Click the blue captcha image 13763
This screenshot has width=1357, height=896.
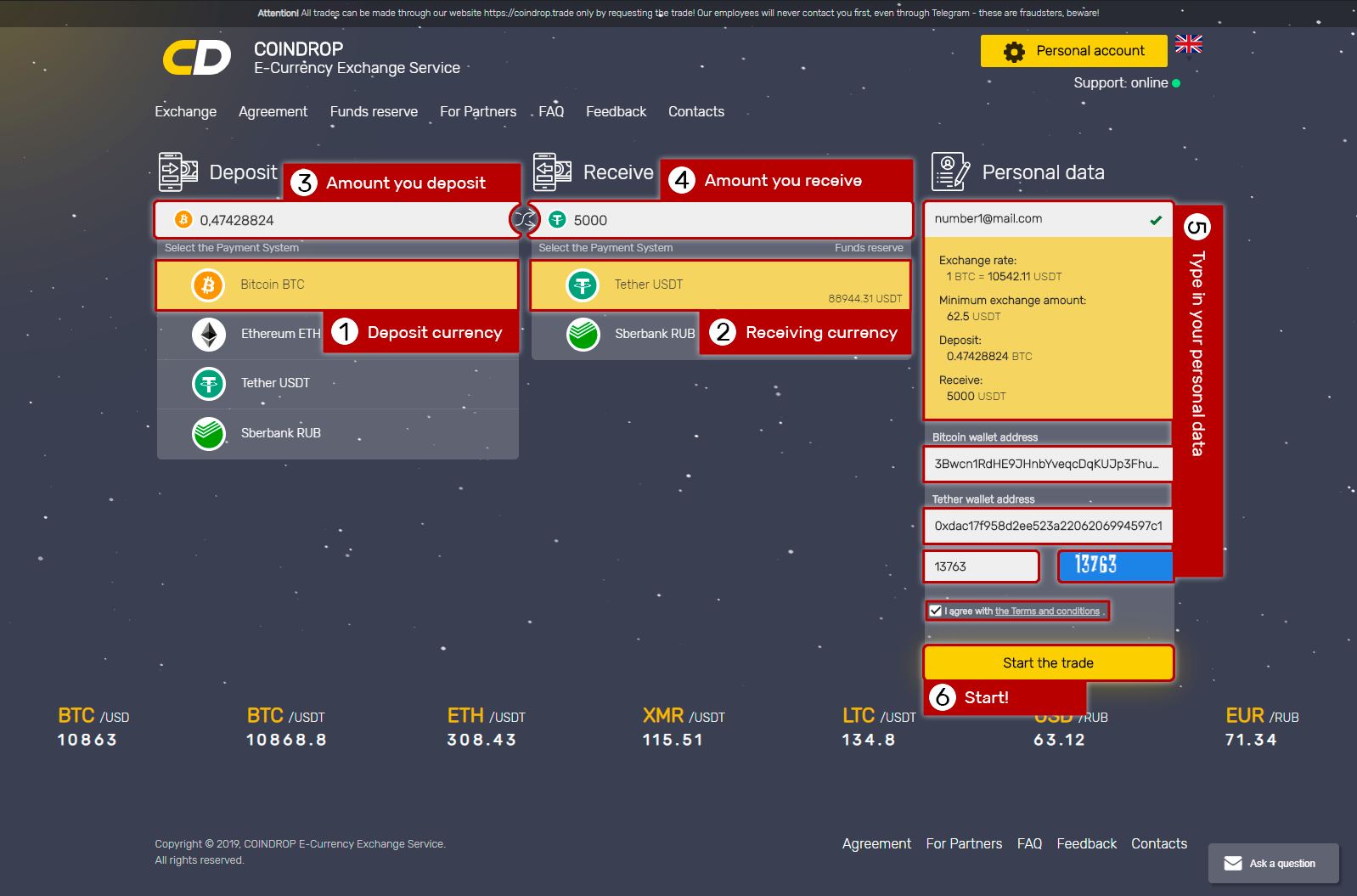1115,566
